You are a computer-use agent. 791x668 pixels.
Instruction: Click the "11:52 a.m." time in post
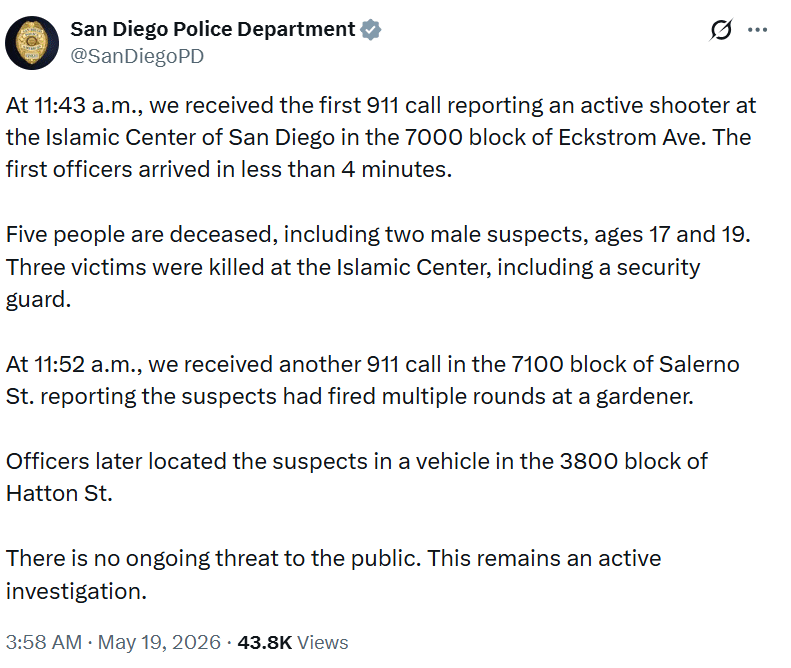(87, 365)
